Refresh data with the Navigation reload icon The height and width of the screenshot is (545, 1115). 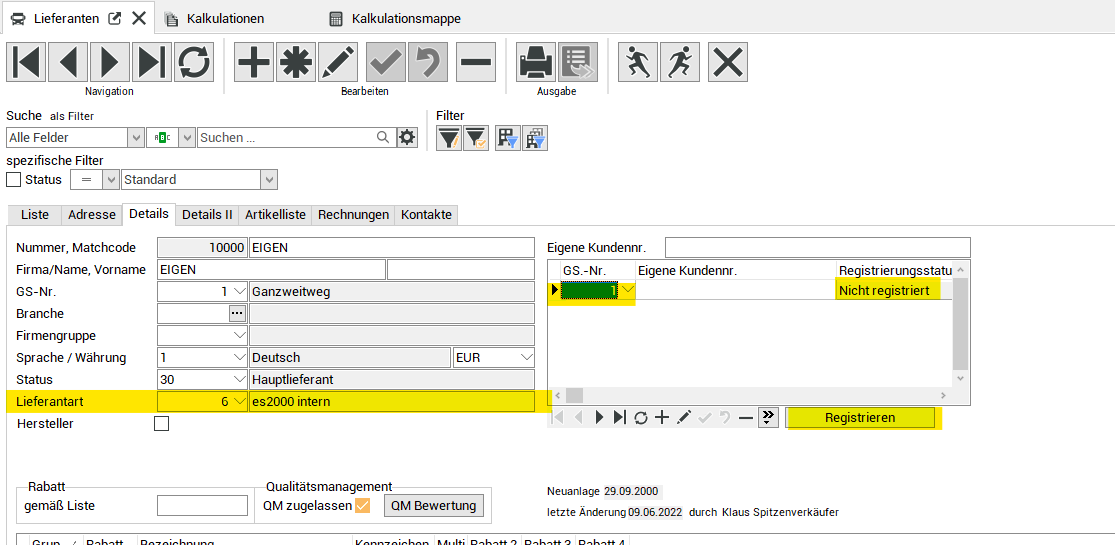click(194, 62)
